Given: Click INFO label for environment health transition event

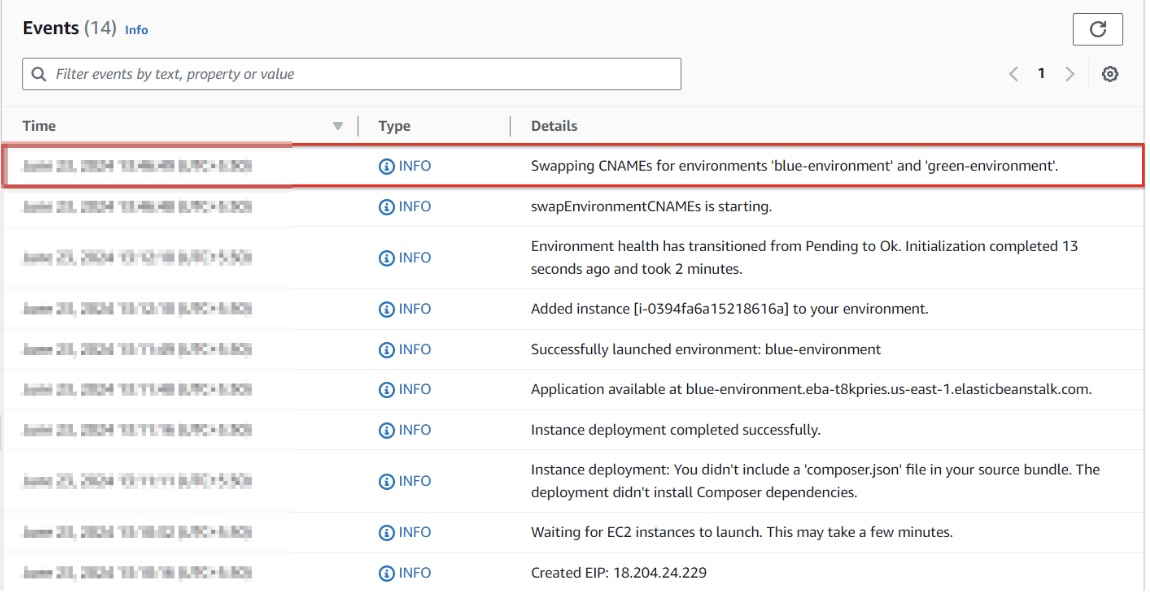Looking at the screenshot, I should (415, 258).
